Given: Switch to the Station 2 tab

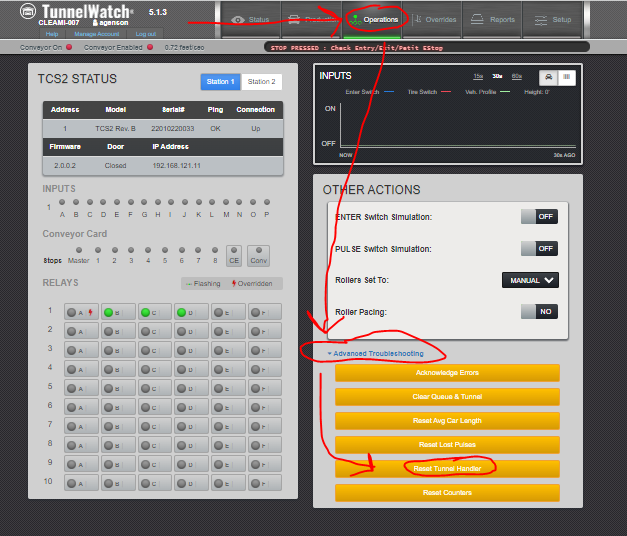Looking at the screenshot, I should pos(260,82).
